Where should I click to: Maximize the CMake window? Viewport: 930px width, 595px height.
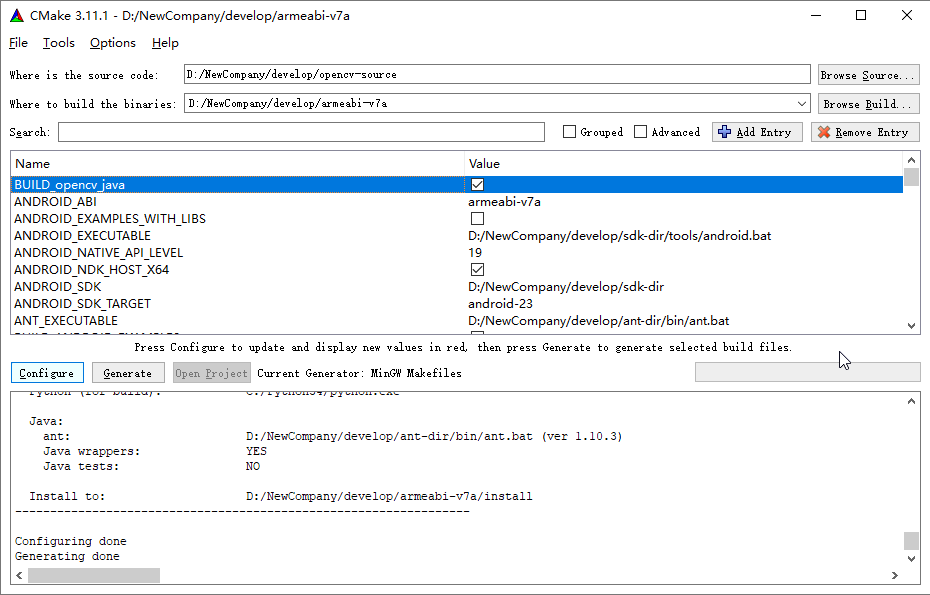pos(861,15)
